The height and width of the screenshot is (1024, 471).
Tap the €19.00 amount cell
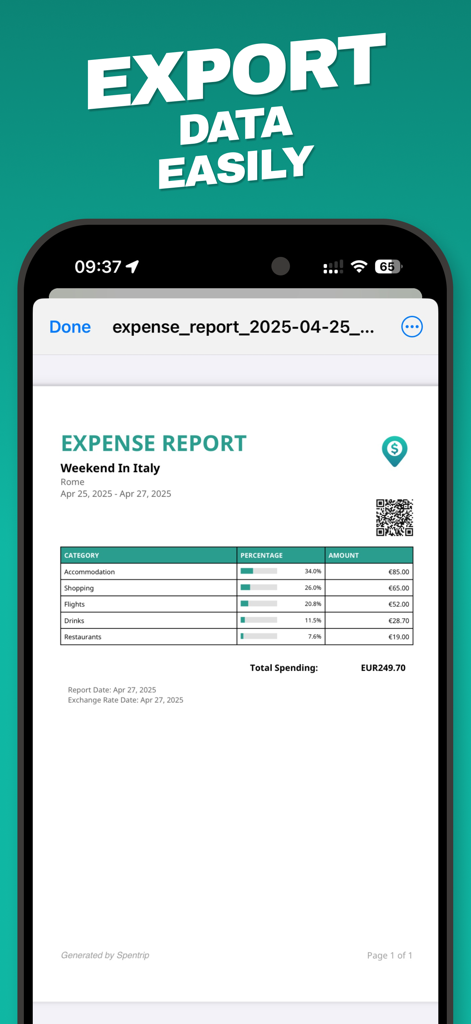pyautogui.click(x=369, y=637)
